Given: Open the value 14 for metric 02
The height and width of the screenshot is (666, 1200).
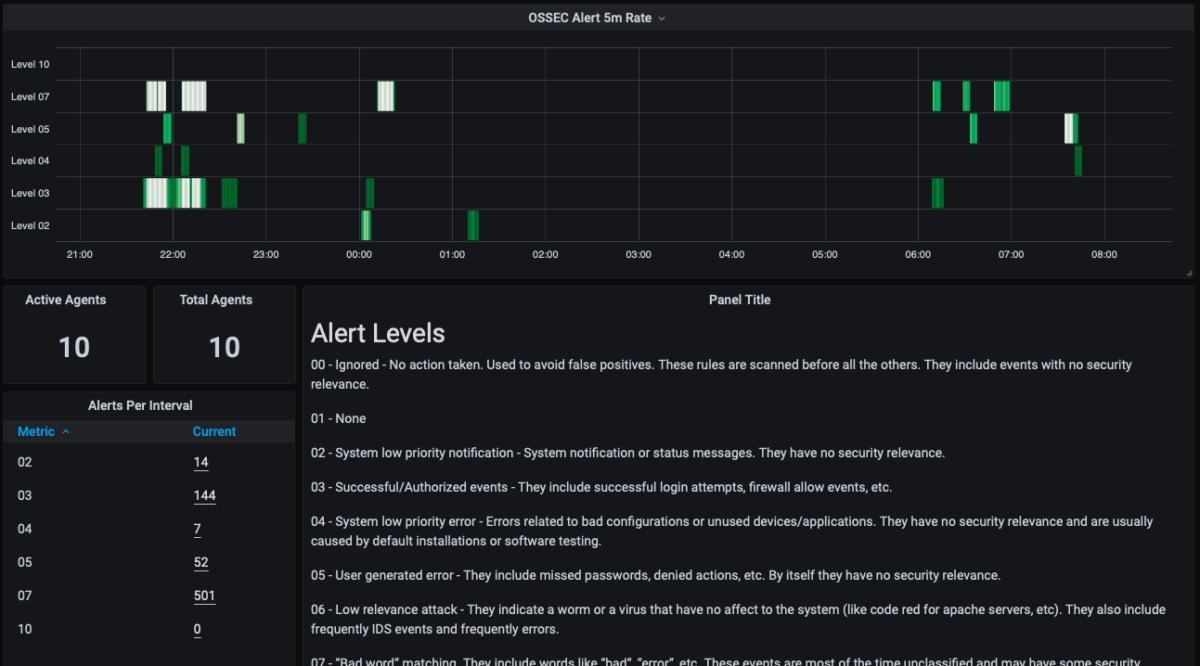Looking at the screenshot, I should (201, 462).
